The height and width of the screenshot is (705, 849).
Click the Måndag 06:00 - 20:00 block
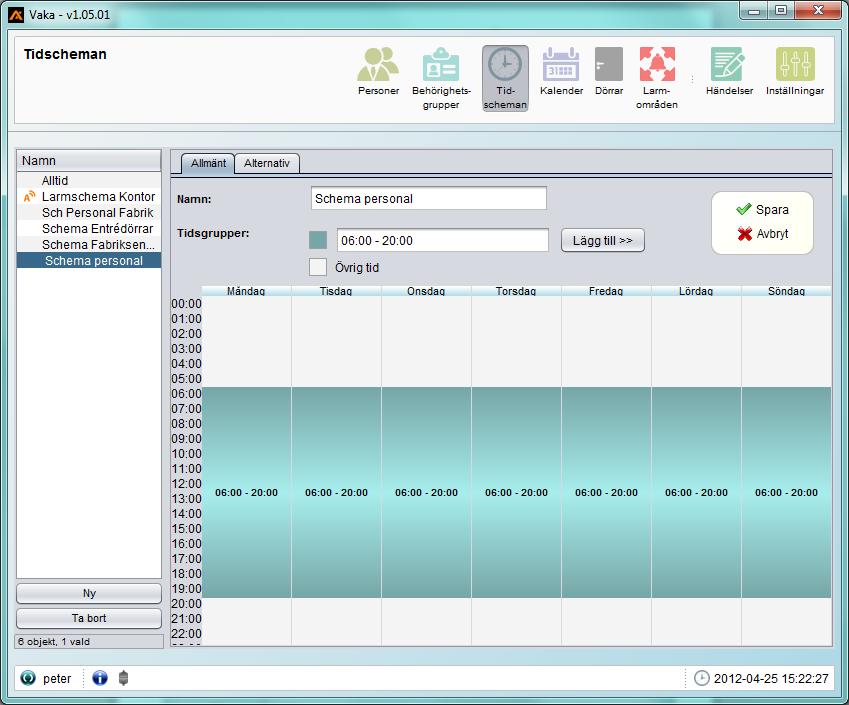[246, 492]
